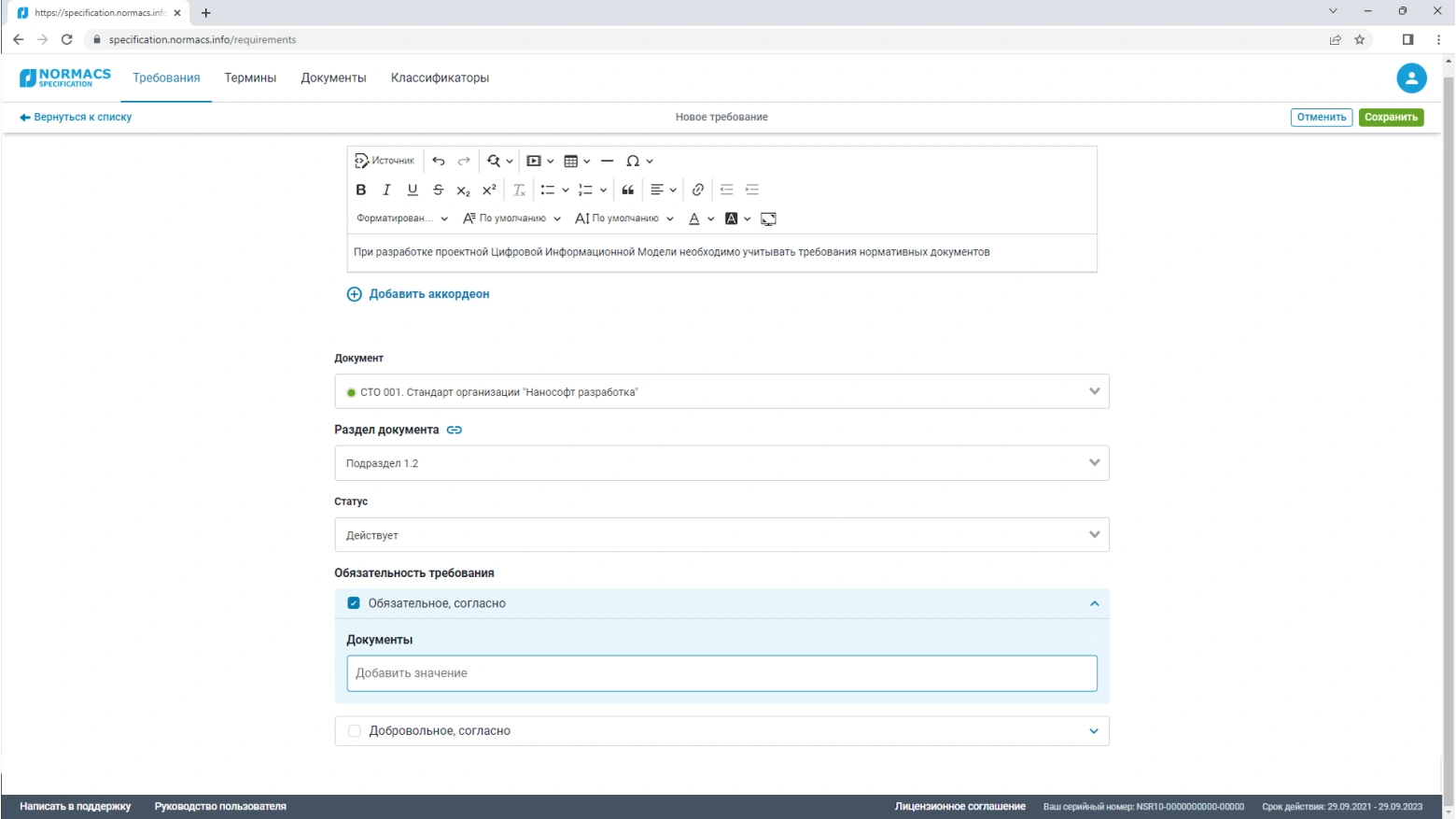Toggle bold formatting in the editor
Screen dimensions: 1456x819
click(x=361, y=190)
